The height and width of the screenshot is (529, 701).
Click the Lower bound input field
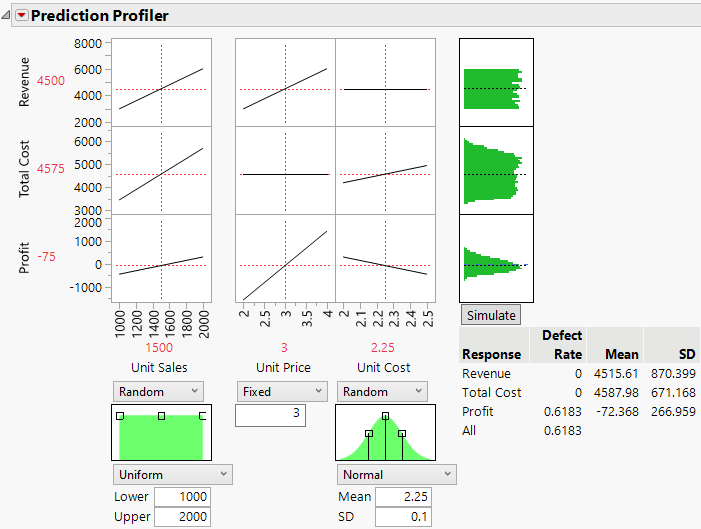(x=182, y=497)
